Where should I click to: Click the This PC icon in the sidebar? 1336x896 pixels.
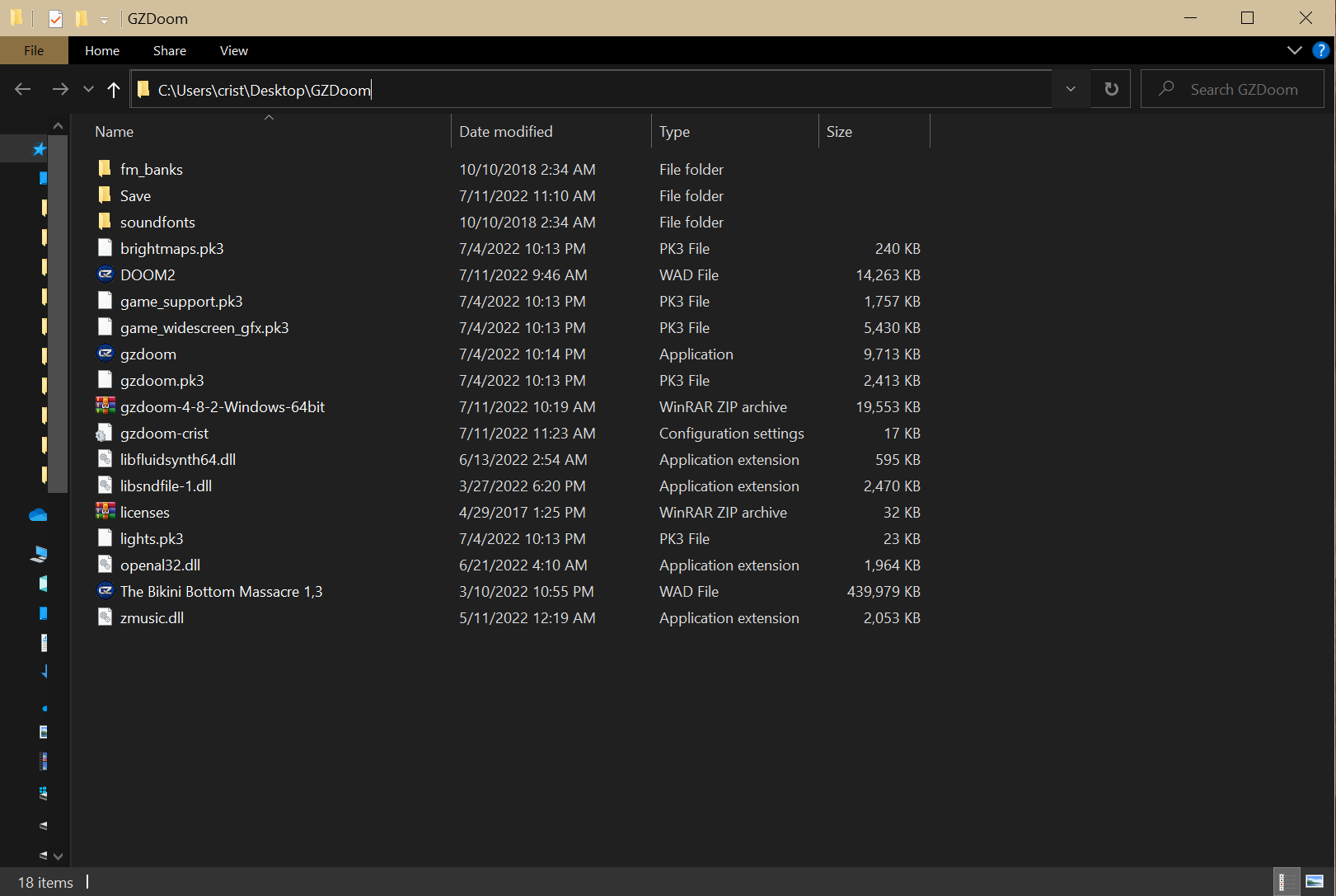(x=39, y=554)
